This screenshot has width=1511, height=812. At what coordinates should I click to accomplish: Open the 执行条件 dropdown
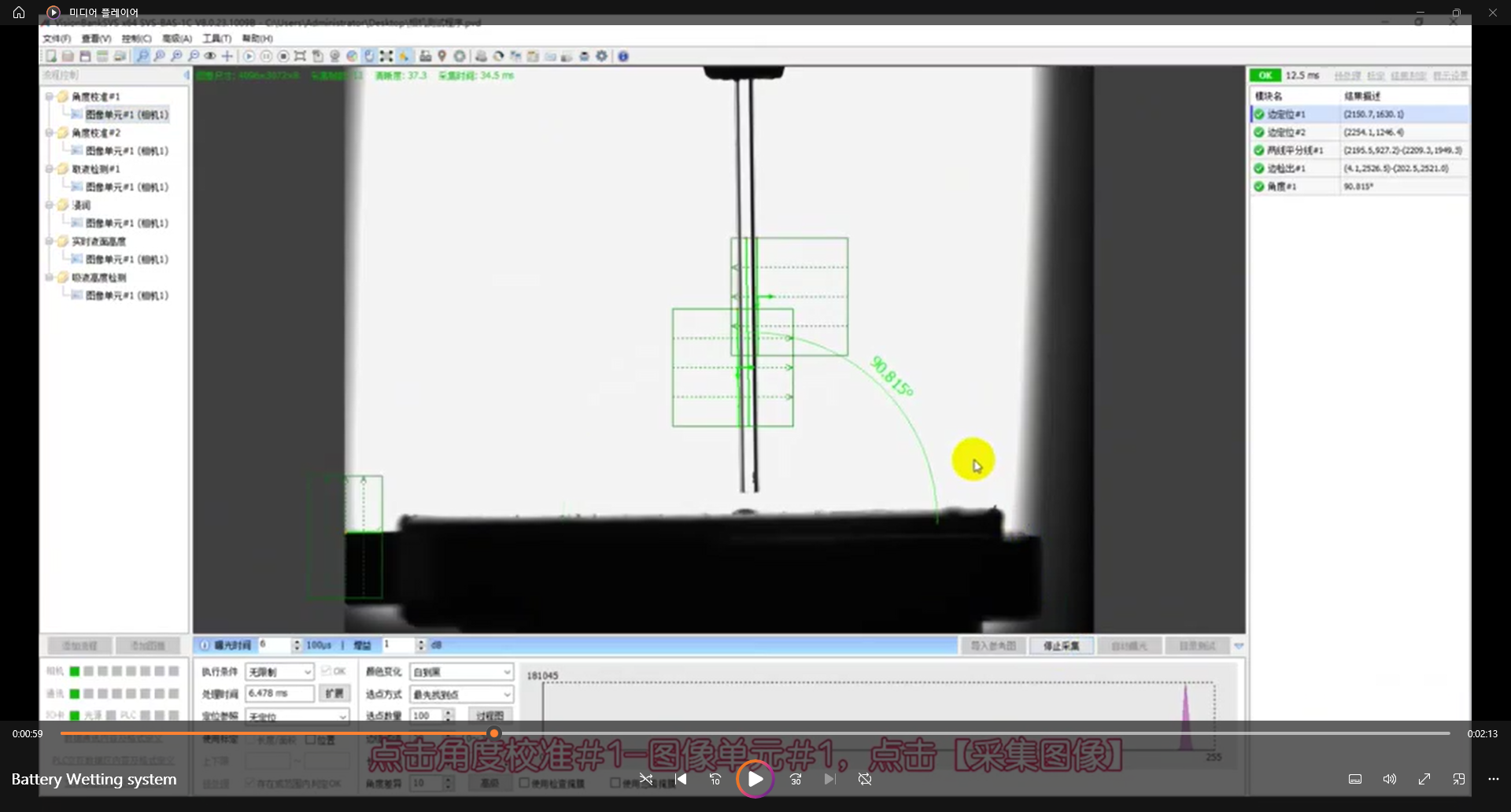(280, 672)
